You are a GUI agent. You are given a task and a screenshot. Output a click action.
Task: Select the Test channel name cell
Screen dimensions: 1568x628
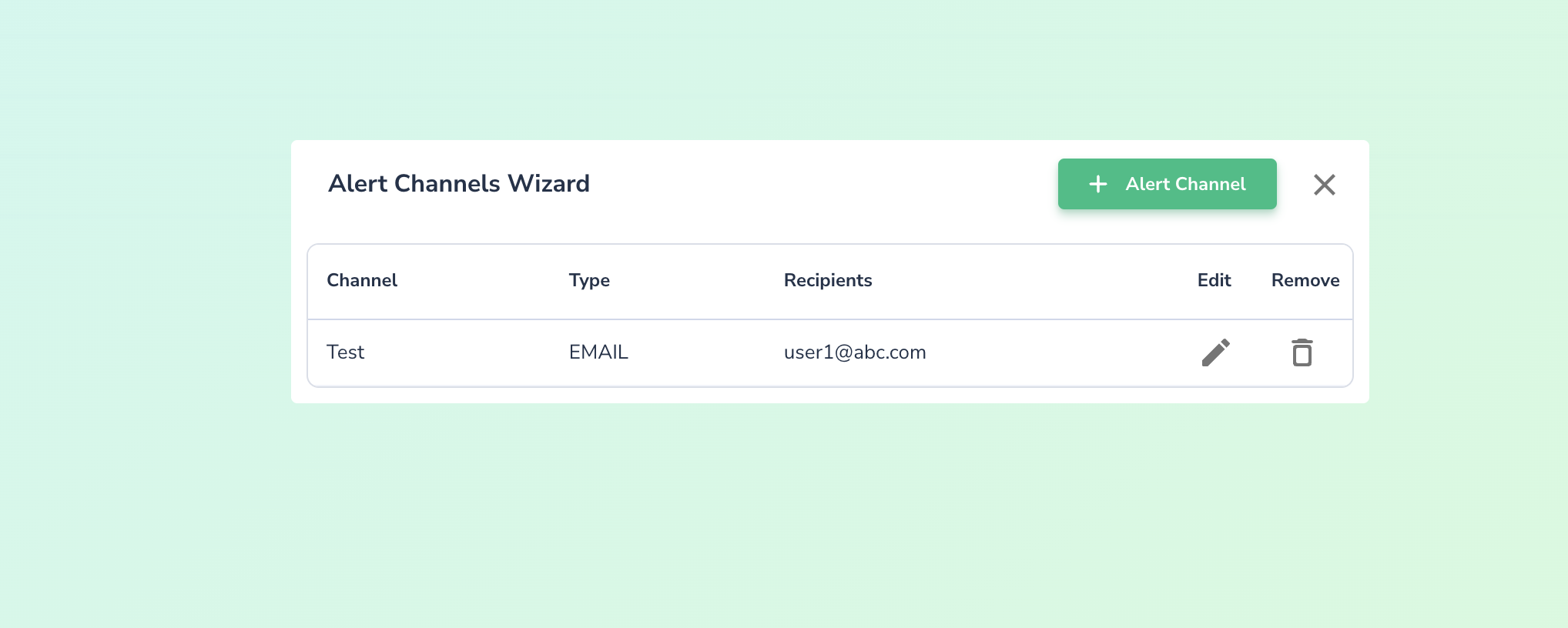click(346, 352)
